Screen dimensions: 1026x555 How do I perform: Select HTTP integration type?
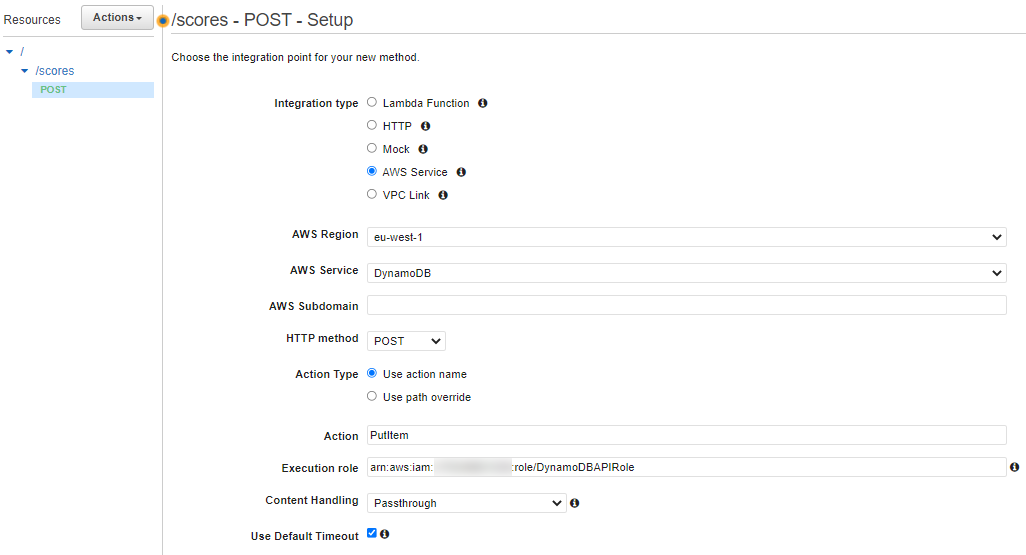[372, 125]
